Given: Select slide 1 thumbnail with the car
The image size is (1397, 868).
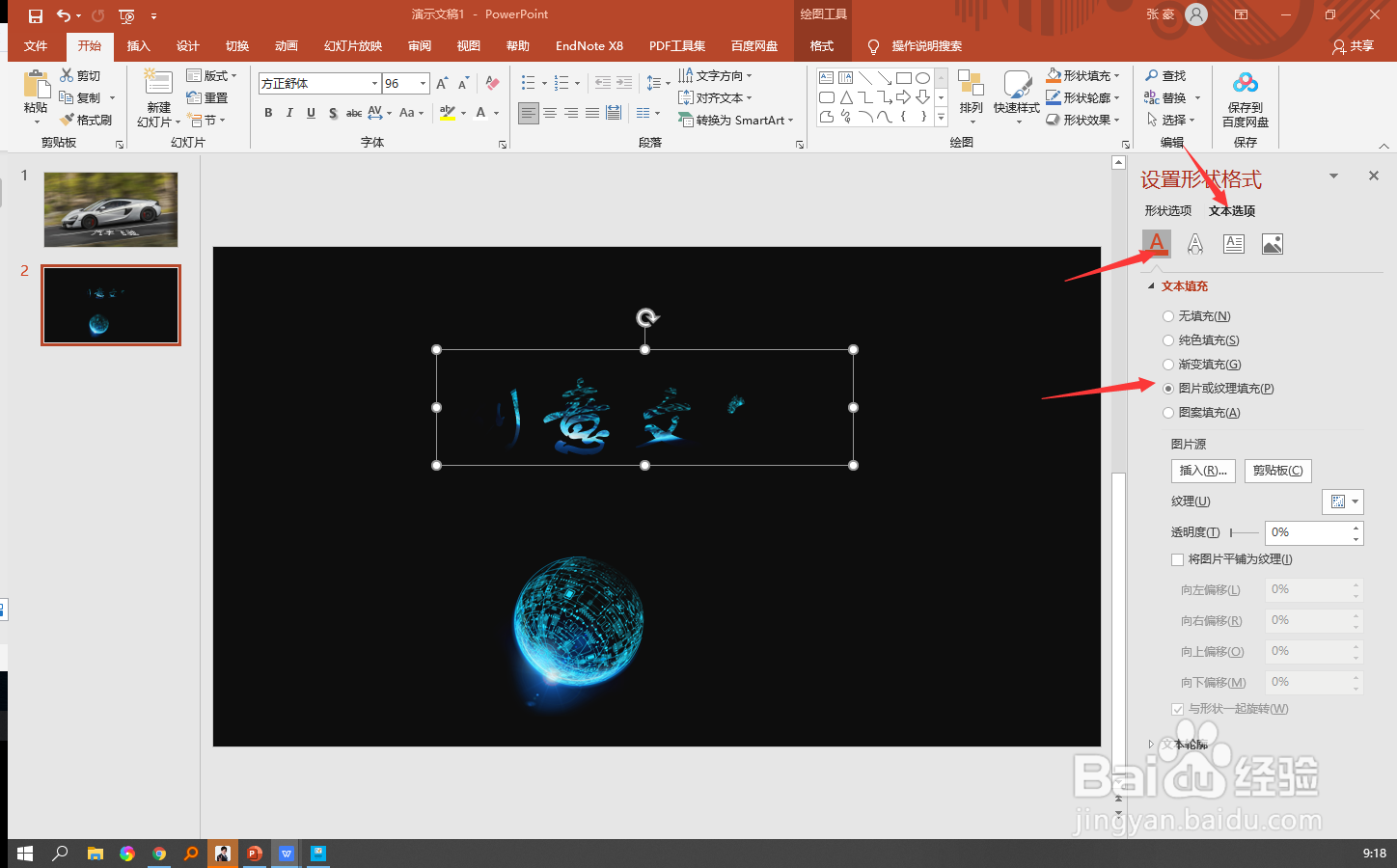Looking at the screenshot, I should coord(111,209).
